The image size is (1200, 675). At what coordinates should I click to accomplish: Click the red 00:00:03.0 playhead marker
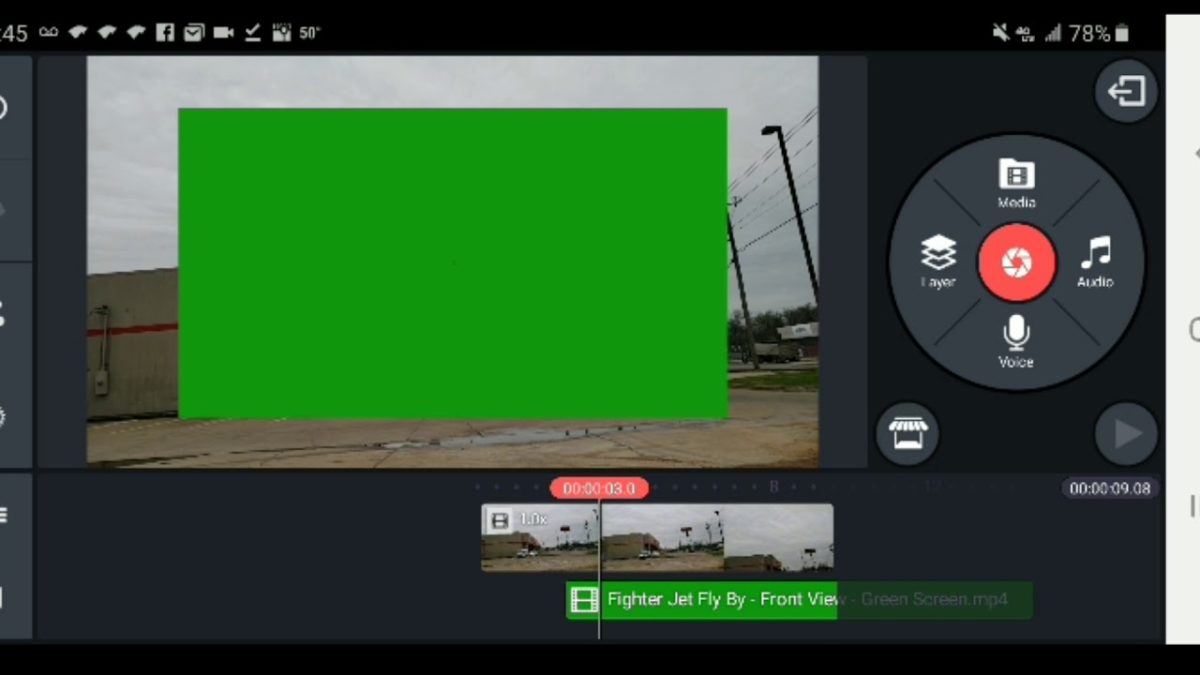pos(599,488)
